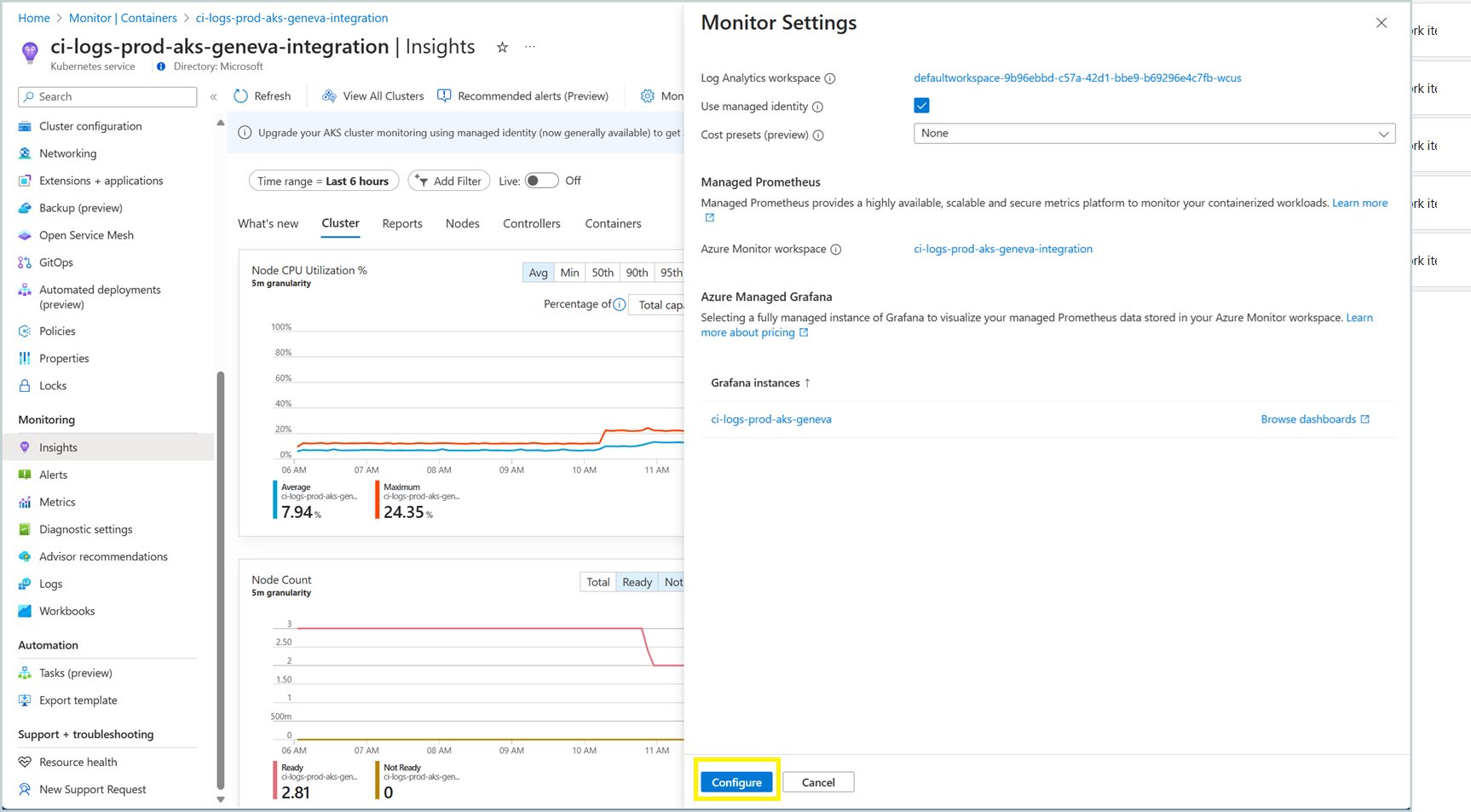Open Azure Monitor workspace ci-logs-prod-aks-geneva-integration link
Image resolution: width=1471 pixels, height=812 pixels.
(1003, 249)
